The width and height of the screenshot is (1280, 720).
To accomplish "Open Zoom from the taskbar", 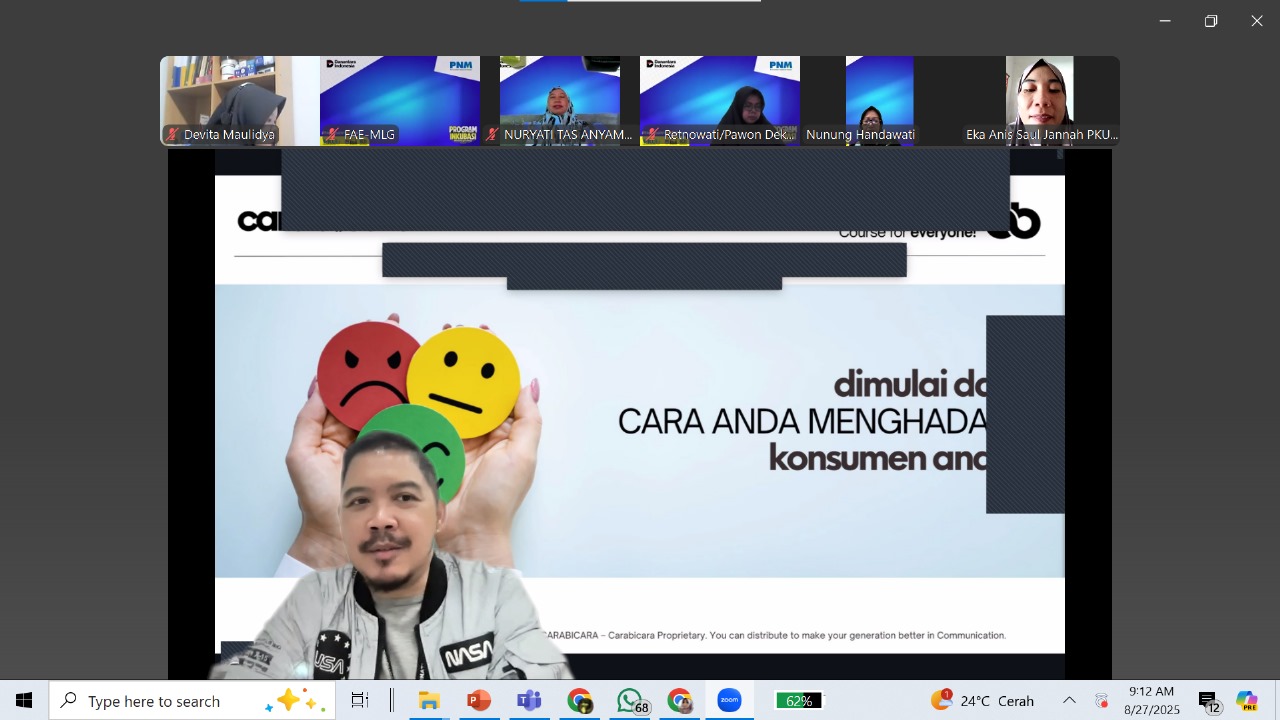I will (x=729, y=701).
